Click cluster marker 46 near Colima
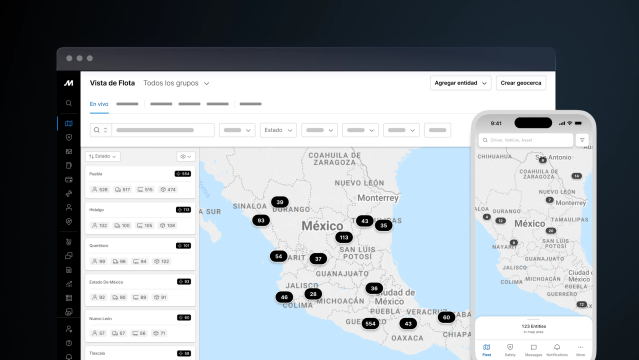 pos(284,297)
